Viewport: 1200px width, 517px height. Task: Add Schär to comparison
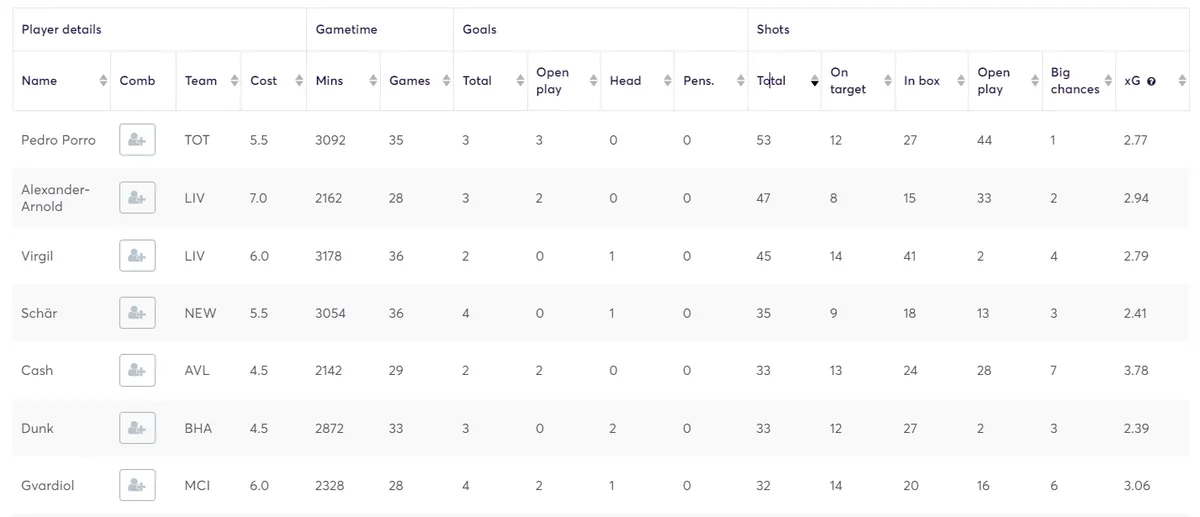click(137, 313)
